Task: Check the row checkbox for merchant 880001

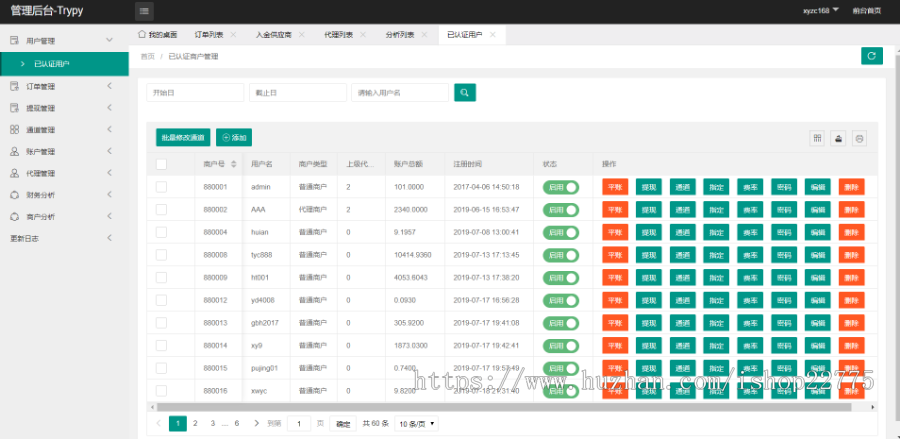Action: [x=161, y=187]
